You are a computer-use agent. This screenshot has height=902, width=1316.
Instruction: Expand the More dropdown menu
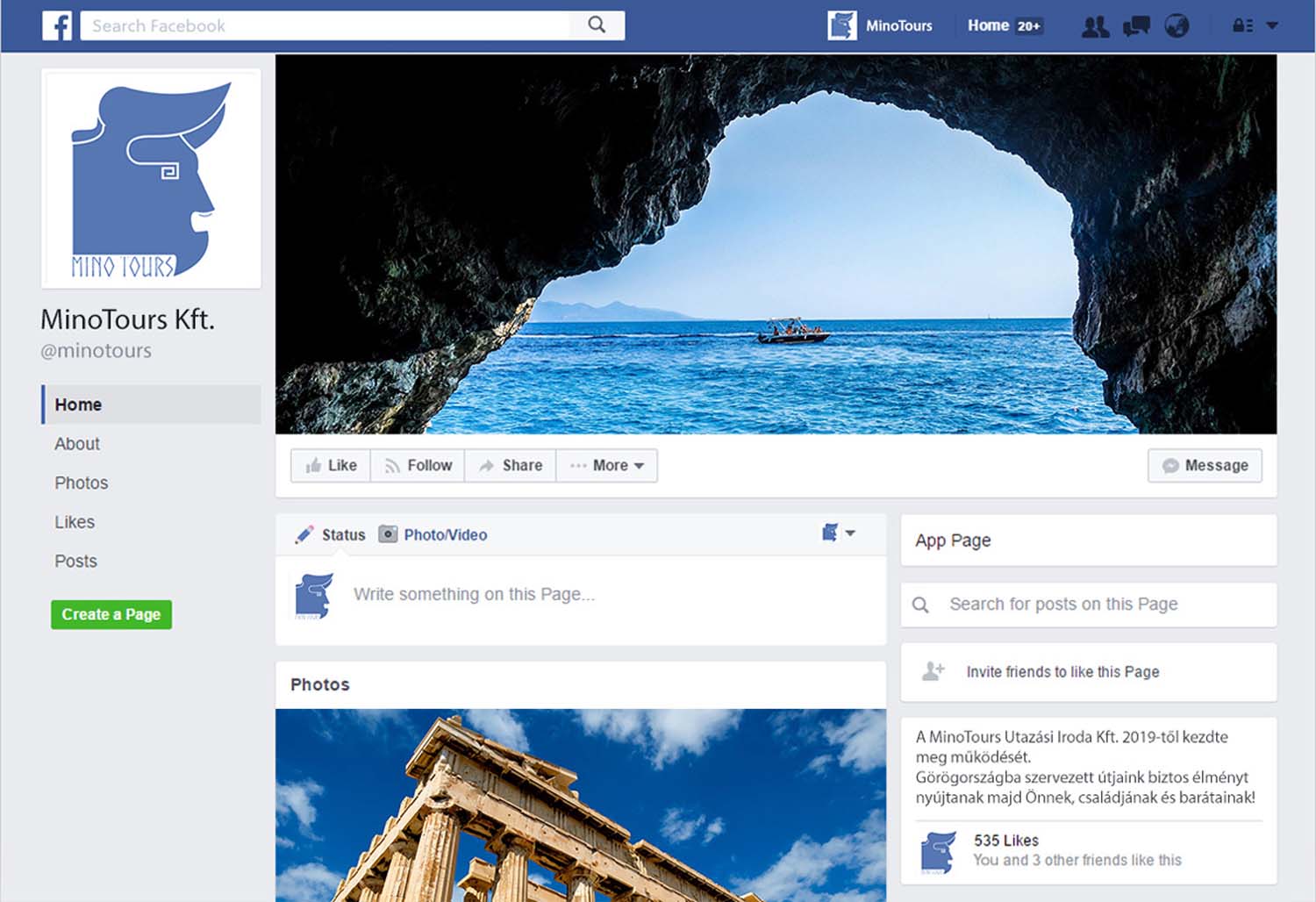607,466
